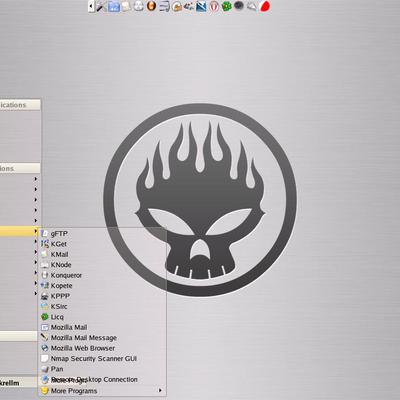Click the magic wand icon in top dock

tap(101, 6)
